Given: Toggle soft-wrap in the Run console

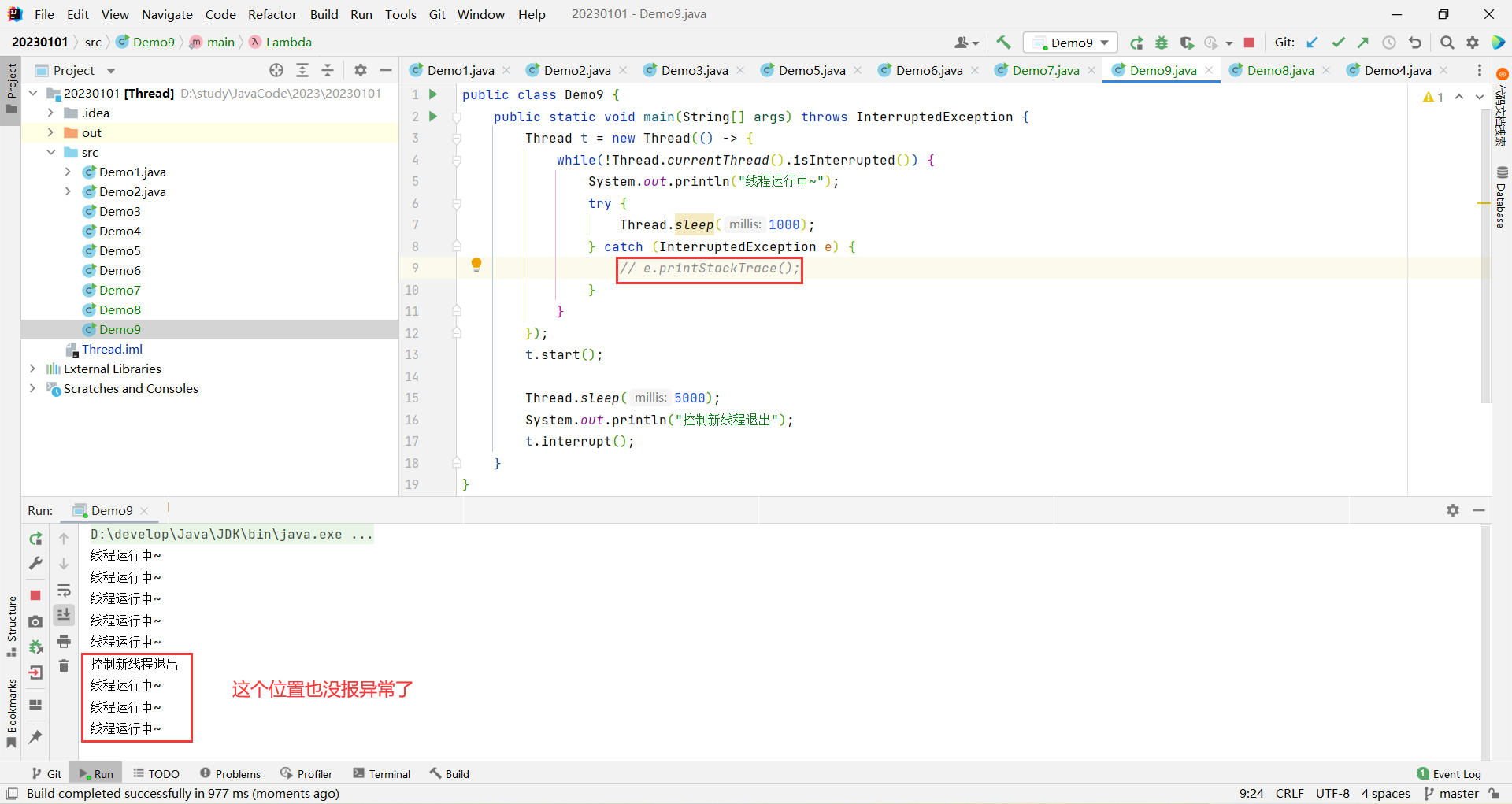Looking at the screenshot, I should tap(64, 591).
